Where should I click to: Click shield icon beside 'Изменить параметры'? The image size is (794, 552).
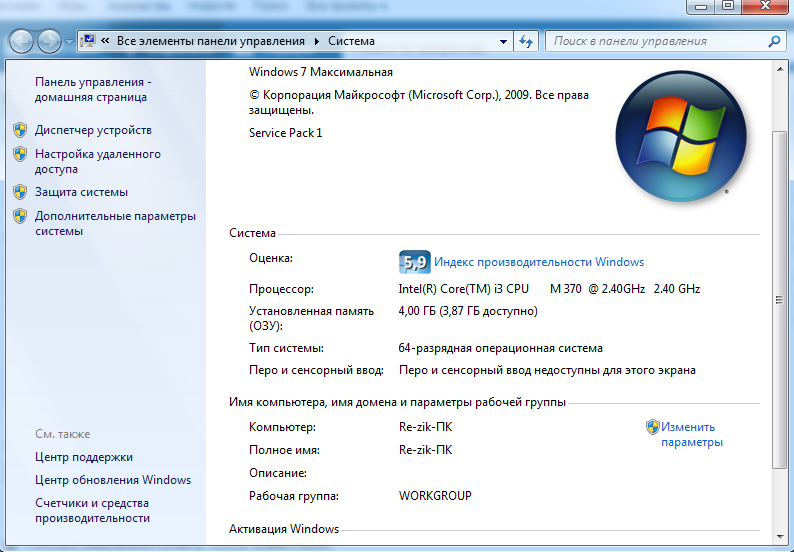pyautogui.click(x=652, y=427)
